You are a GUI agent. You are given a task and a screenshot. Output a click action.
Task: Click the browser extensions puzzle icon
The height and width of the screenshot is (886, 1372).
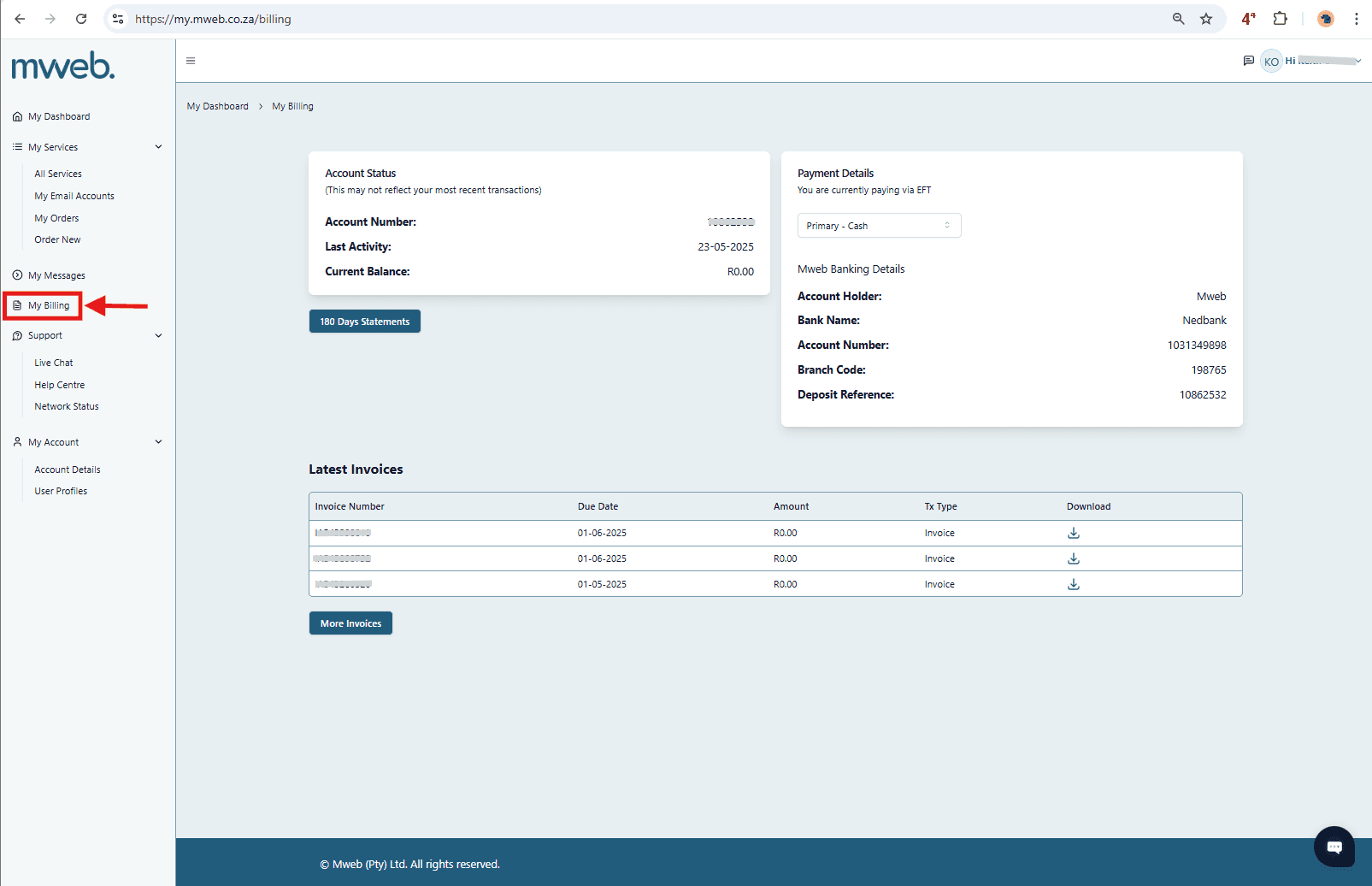(x=1280, y=18)
